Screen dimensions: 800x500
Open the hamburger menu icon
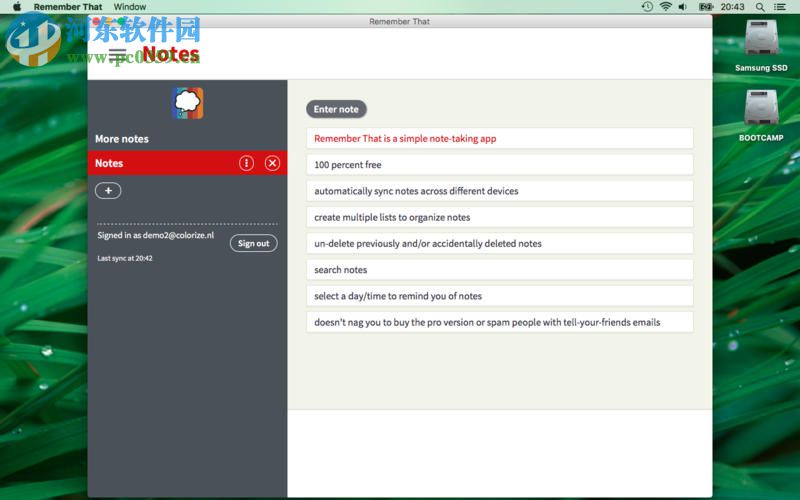coord(117,54)
